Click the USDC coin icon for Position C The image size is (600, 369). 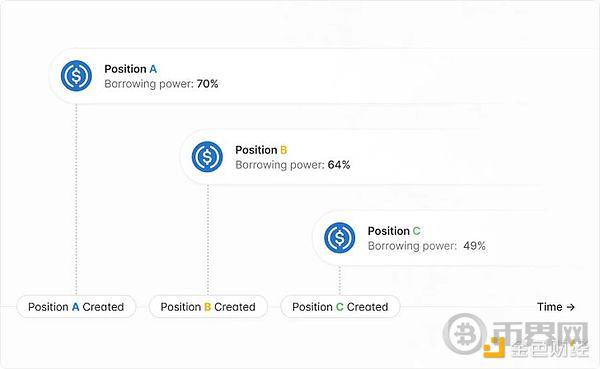click(339, 238)
